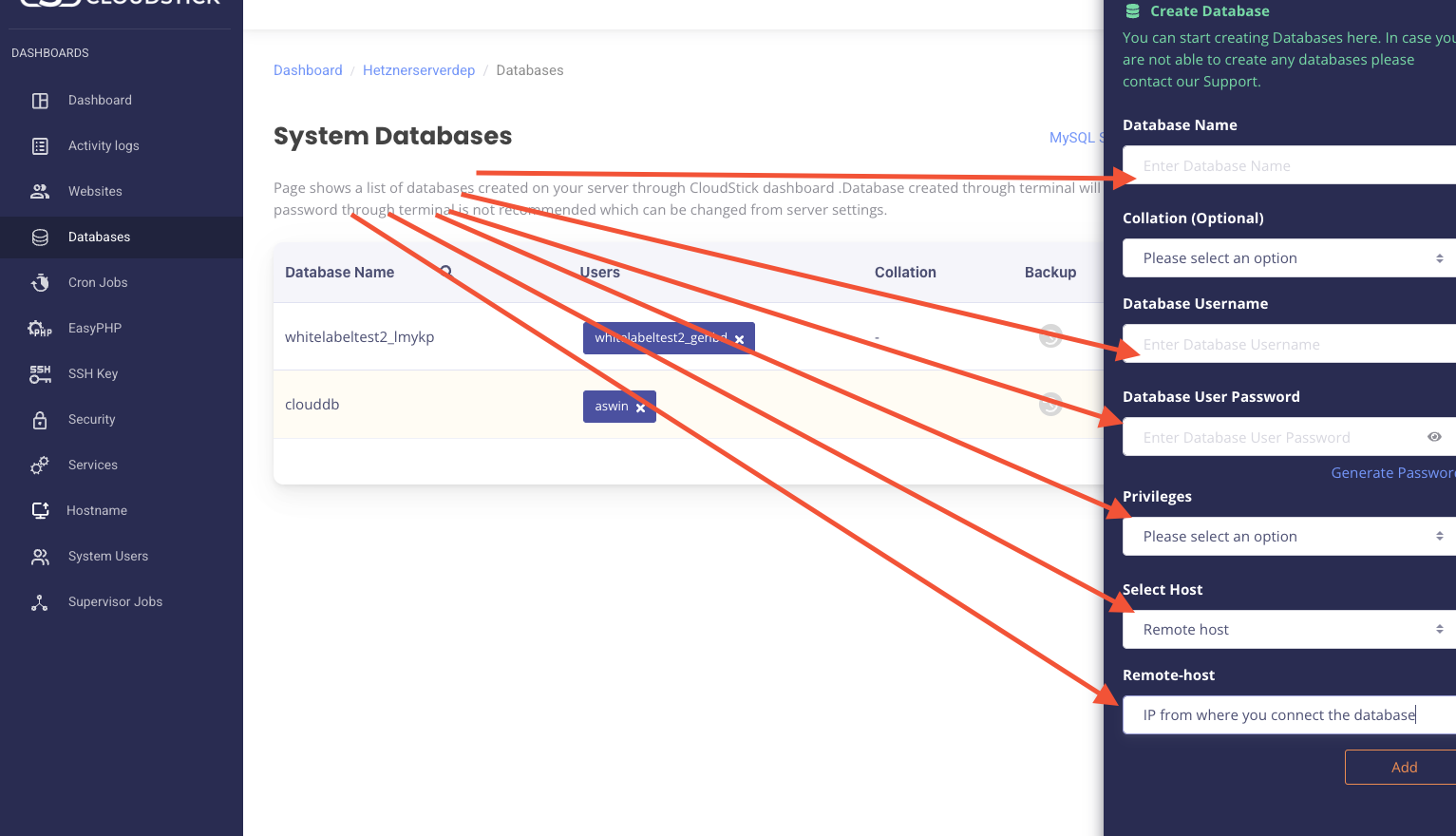Open the Services sidebar entry
Image resolution: width=1456 pixels, height=836 pixels.
click(92, 465)
